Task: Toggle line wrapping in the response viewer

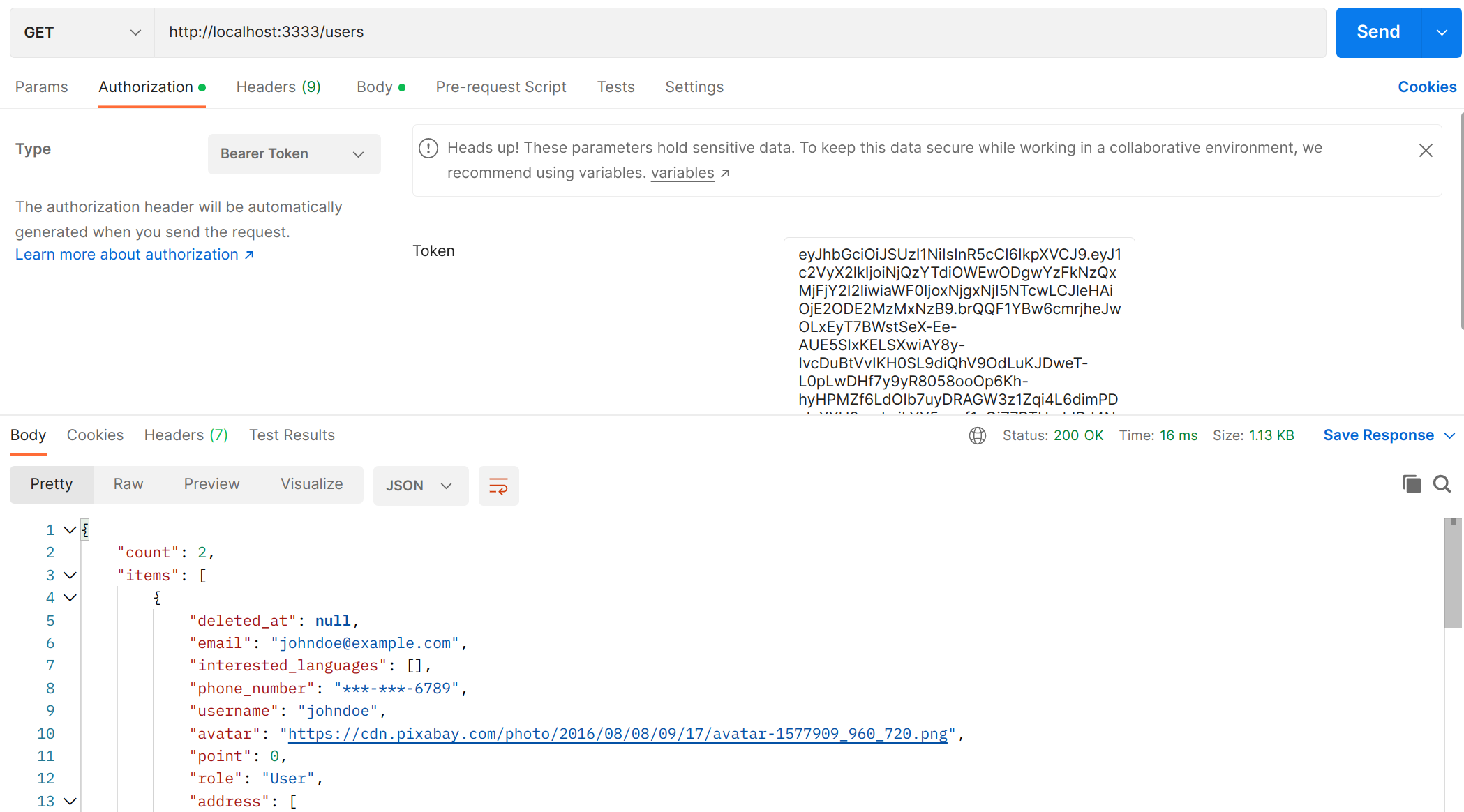Action: click(x=498, y=485)
